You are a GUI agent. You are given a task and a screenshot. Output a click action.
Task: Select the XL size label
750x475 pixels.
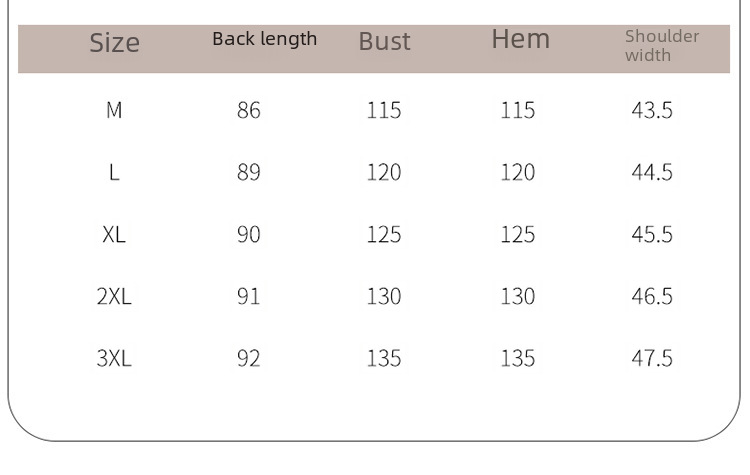click(x=114, y=234)
